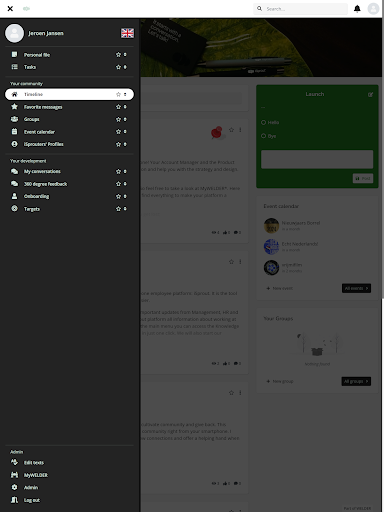
Task: Click the Launch widget text box
Action: tap(317, 159)
